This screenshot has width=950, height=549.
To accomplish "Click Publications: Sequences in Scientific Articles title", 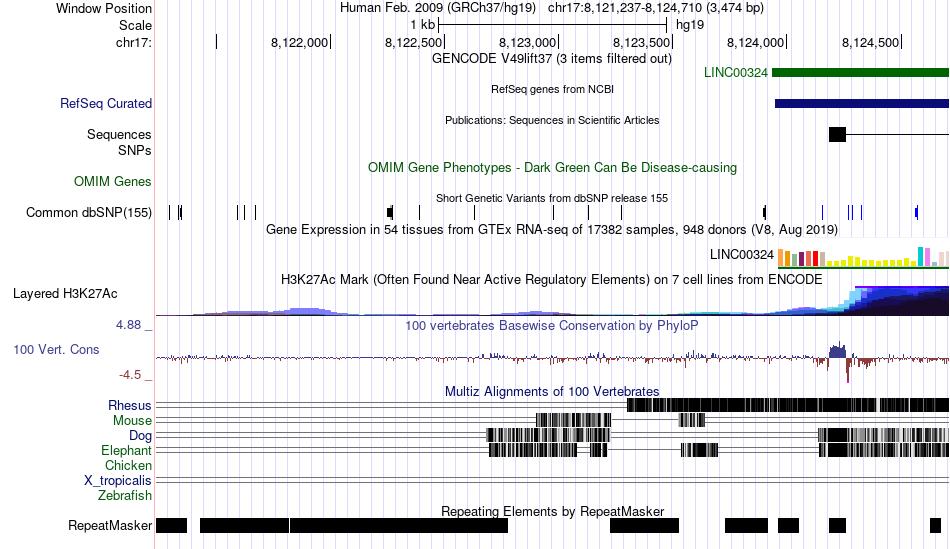I will point(552,120).
